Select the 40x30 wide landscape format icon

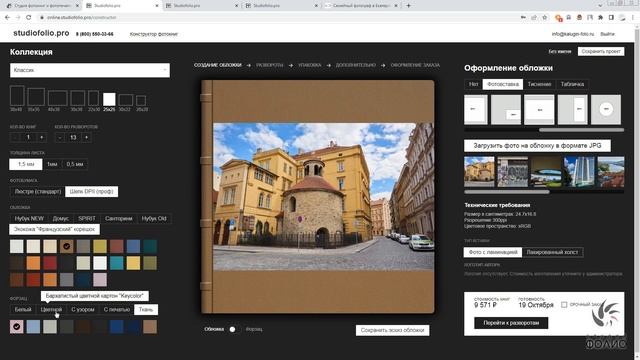[57, 98]
